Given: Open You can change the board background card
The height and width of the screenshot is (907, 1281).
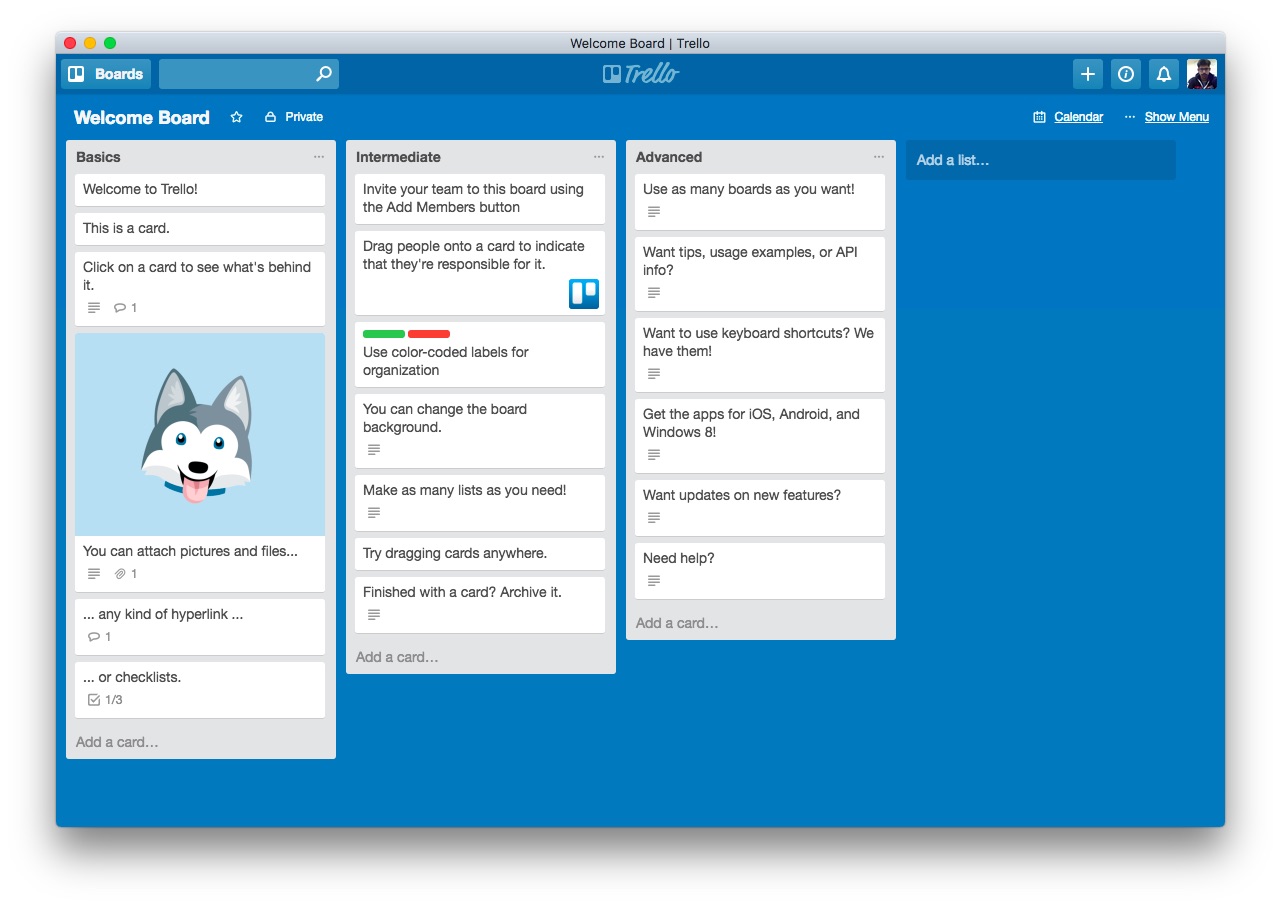Looking at the screenshot, I should tap(480, 431).
